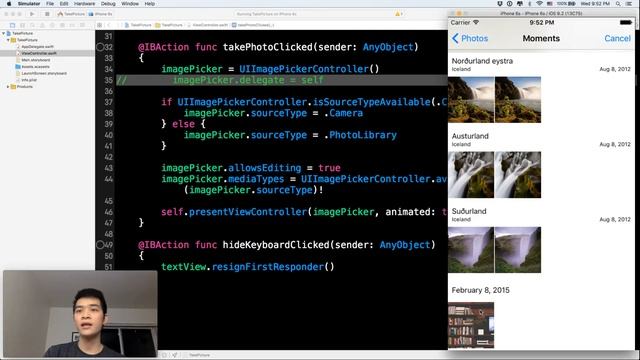Select Info.plist in project navigator
This screenshot has height=360, width=640.
(x=29, y=80)
